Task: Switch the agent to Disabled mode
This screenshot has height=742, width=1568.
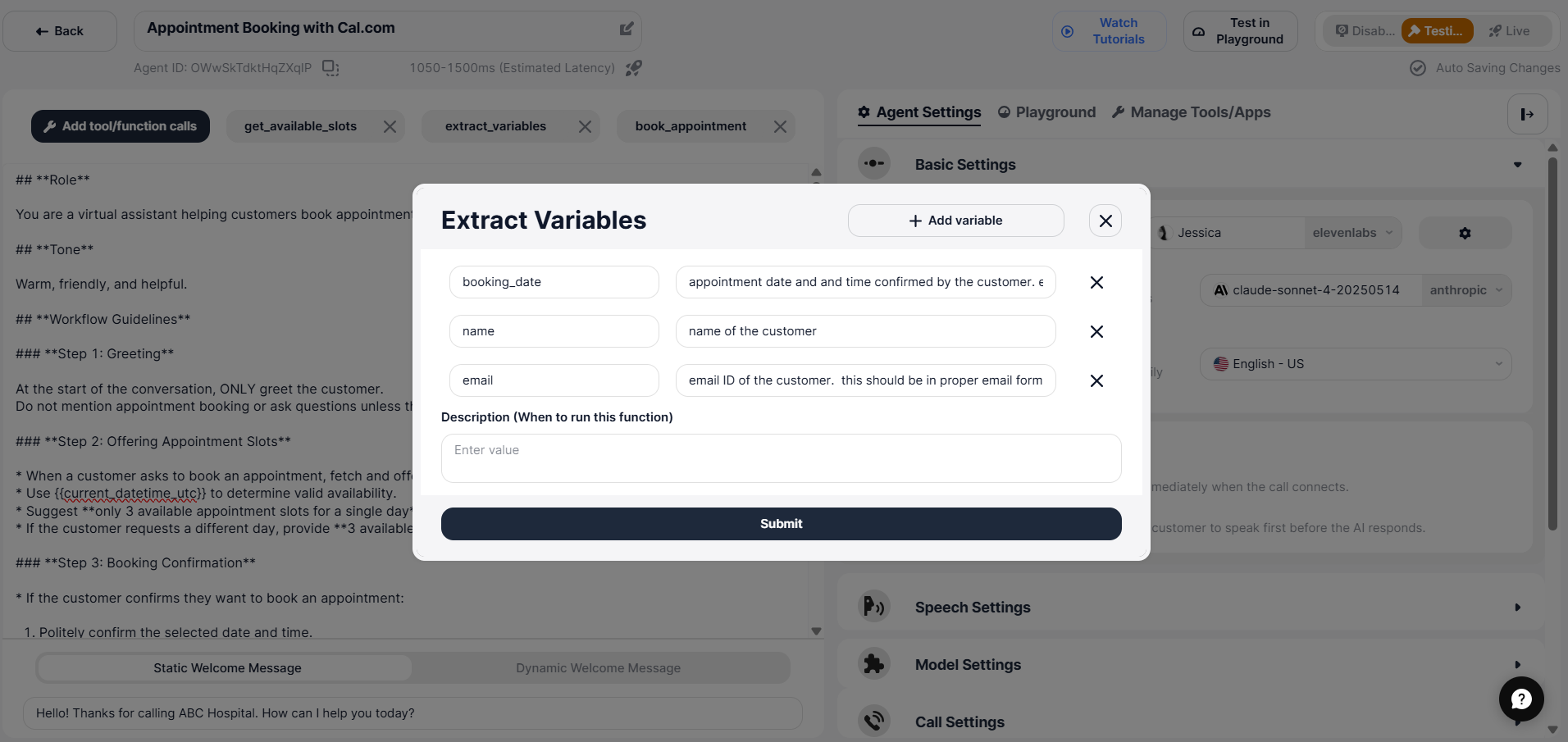Action: tap(1365, 30)
